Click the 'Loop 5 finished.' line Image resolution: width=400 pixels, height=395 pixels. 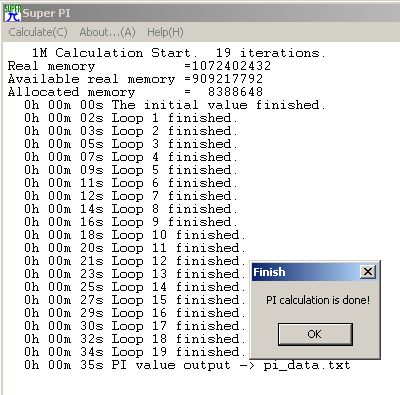click(131, 170)
